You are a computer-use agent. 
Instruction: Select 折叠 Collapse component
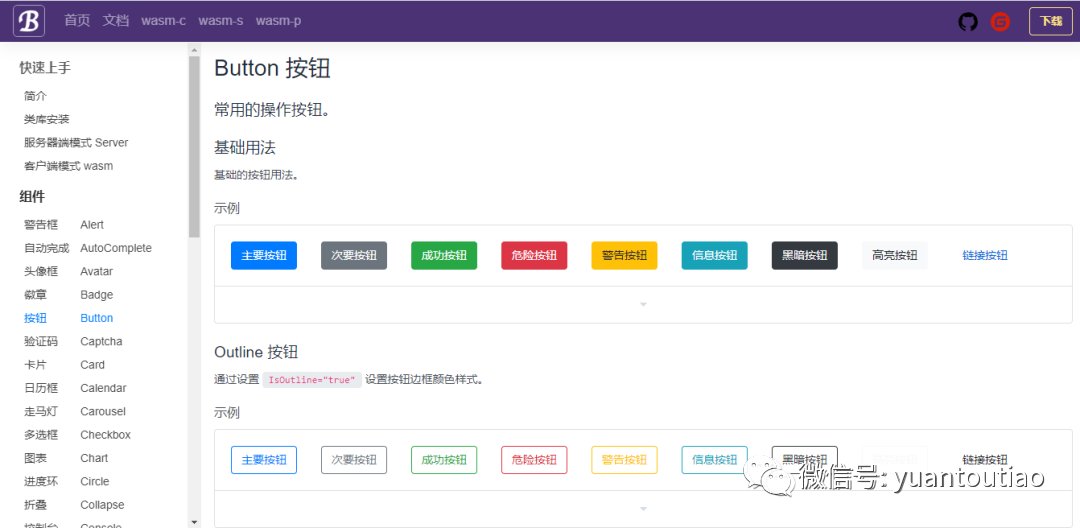[74, 506]
